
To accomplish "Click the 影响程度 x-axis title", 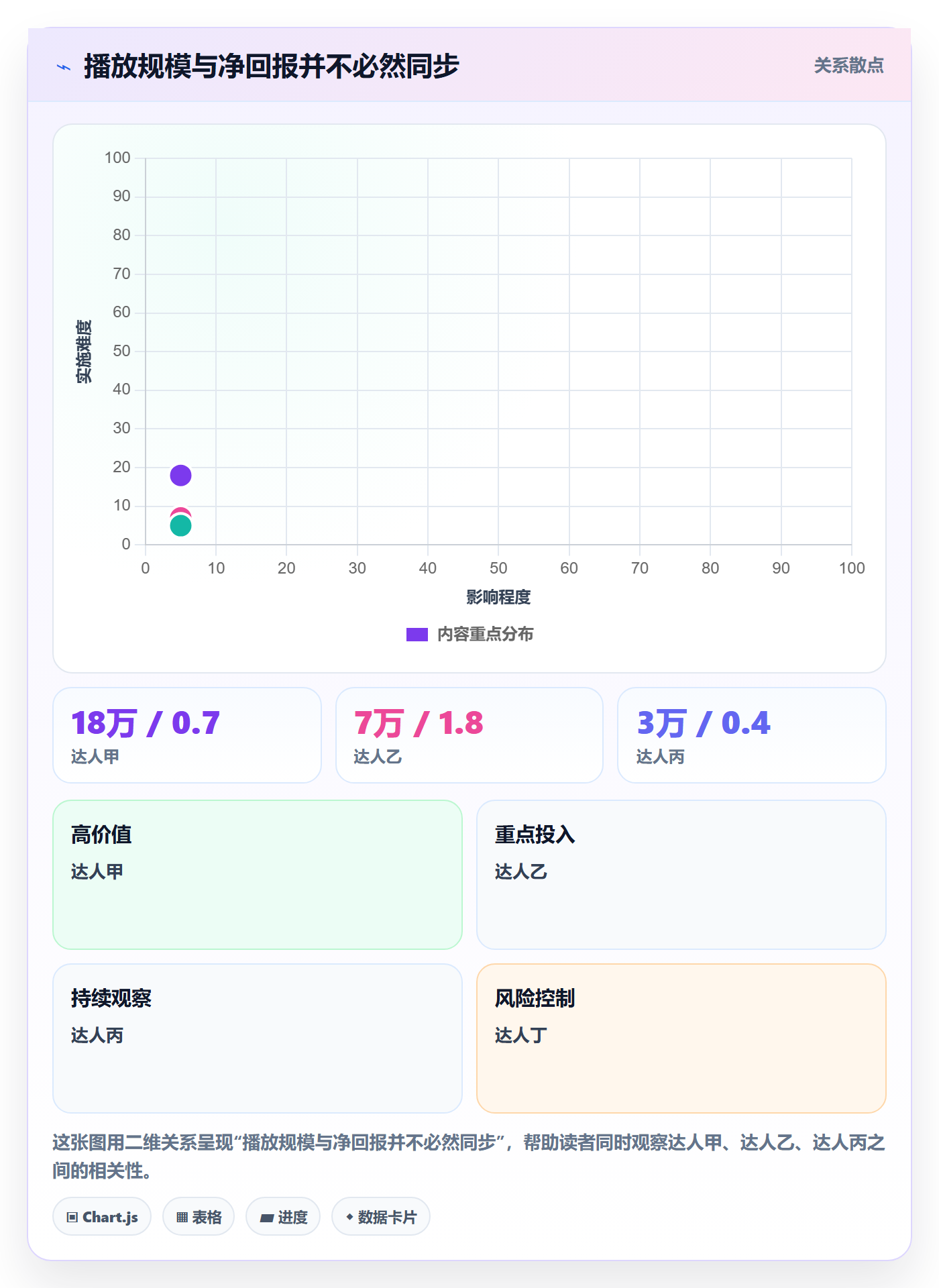I will pyautogui.click(x=498, y=597).
